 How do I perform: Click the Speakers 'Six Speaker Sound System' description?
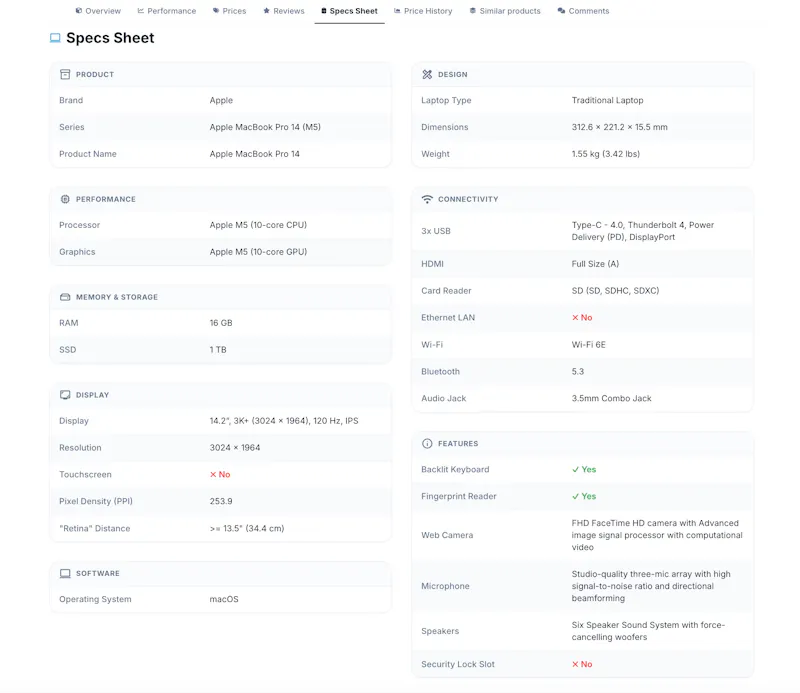click(648, 631)
